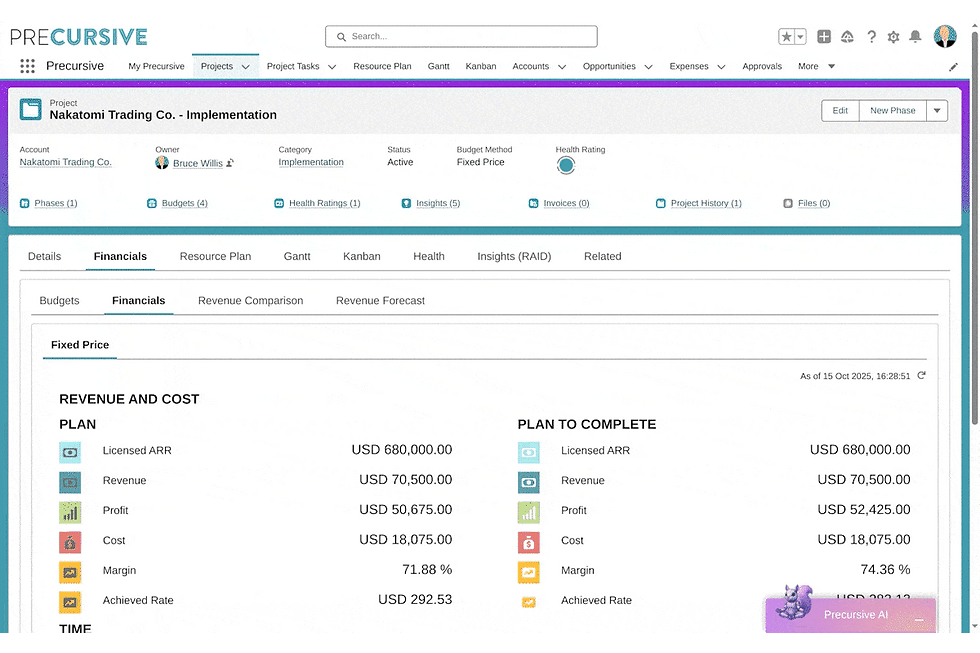The image size is (980, 653).
Task: View notifications bell icon
Action: click(x=915, y=37)
